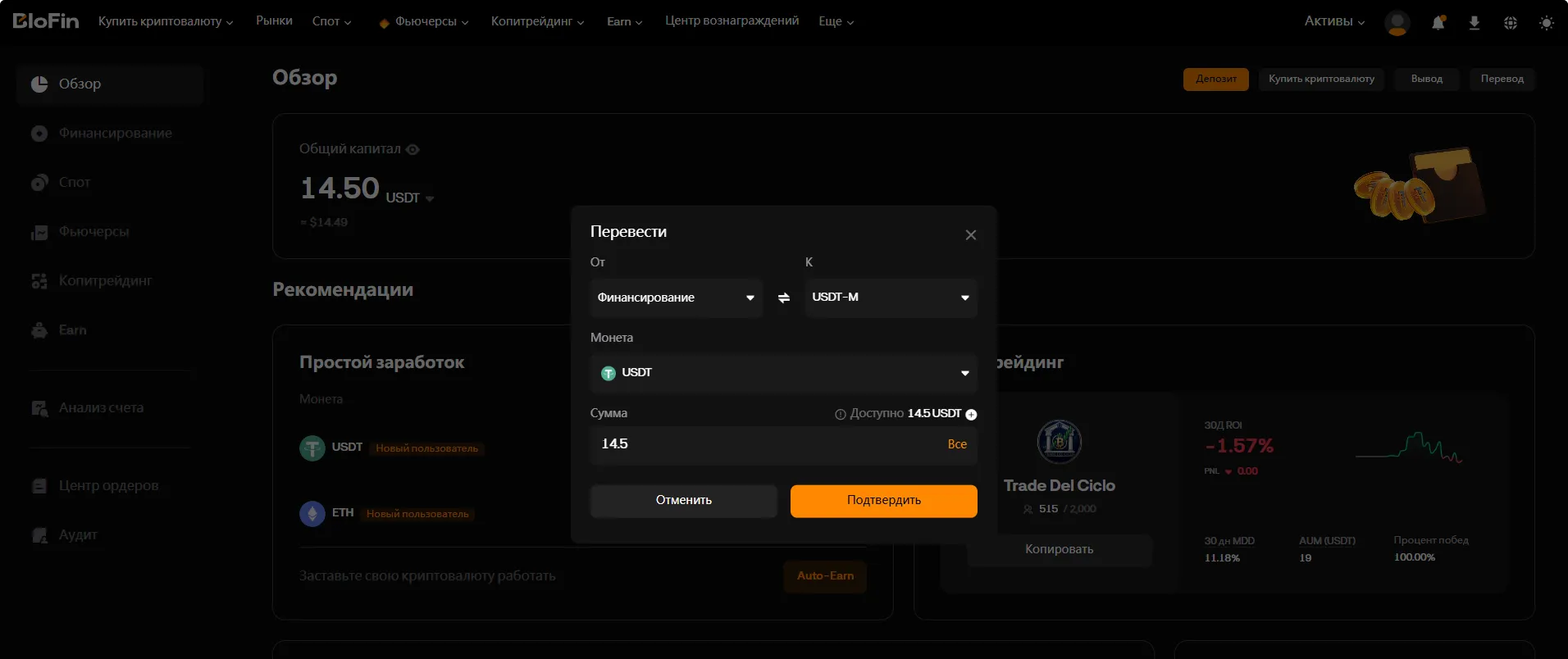The width and height of the screenshot is (1568, 659).
Task: Click the BloFin logo
Action: [46, 20]
